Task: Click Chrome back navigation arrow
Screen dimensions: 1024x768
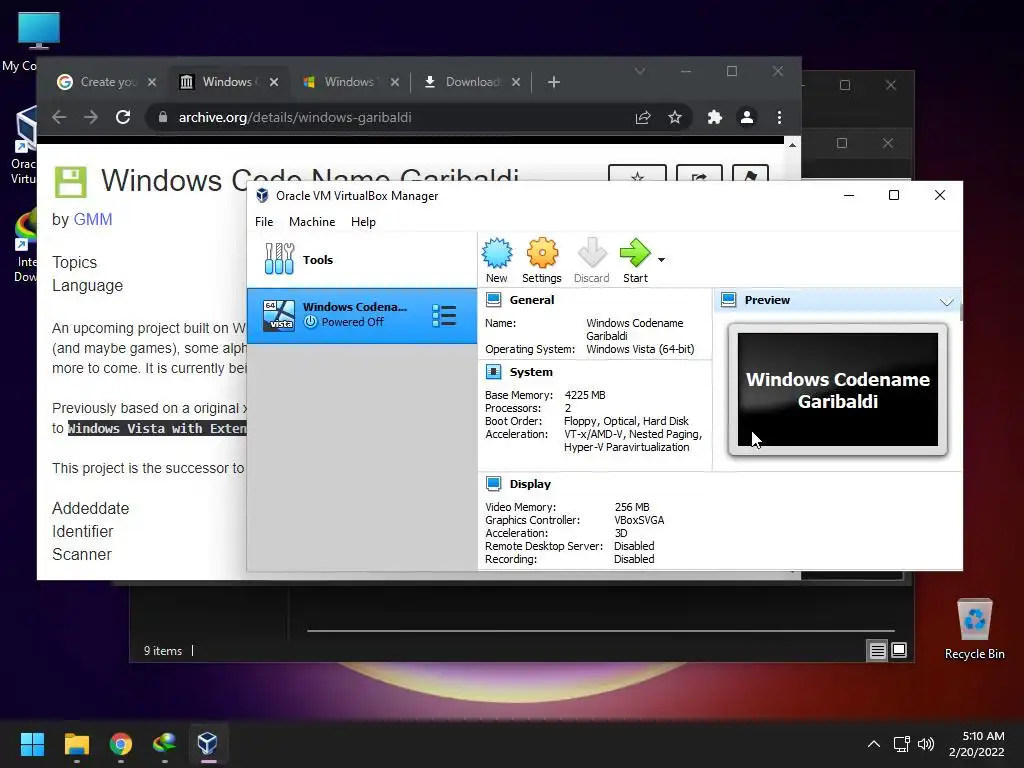Action: click(59, 117)
